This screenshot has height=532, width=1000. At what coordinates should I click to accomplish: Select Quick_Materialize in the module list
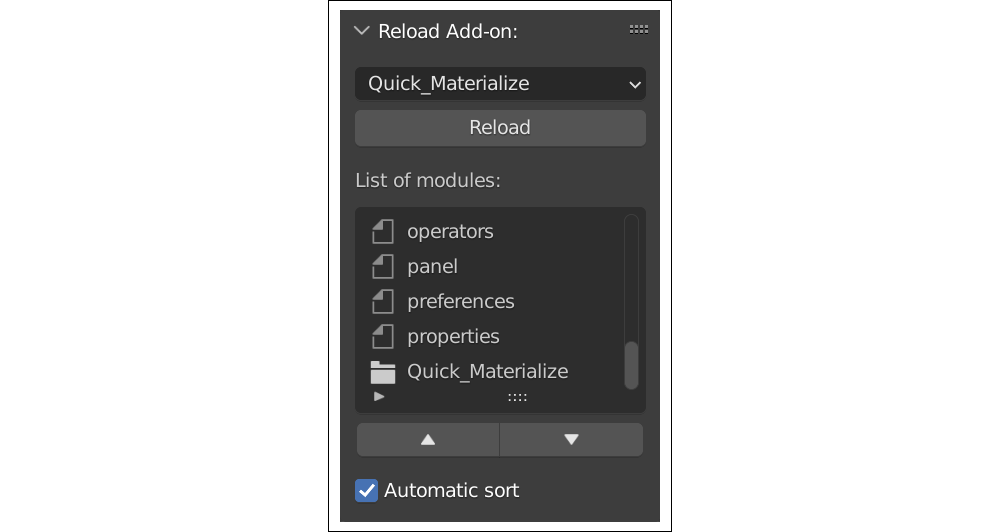pos(487,372)
